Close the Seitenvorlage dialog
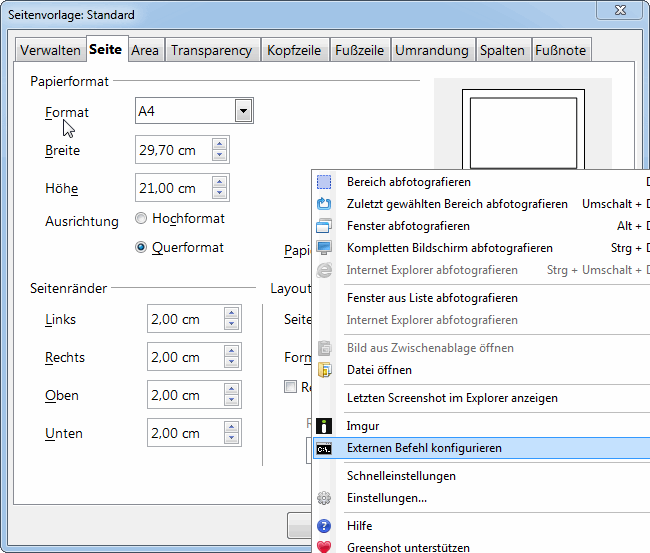Screen dimensions: 650x553 tap(620, 10)
